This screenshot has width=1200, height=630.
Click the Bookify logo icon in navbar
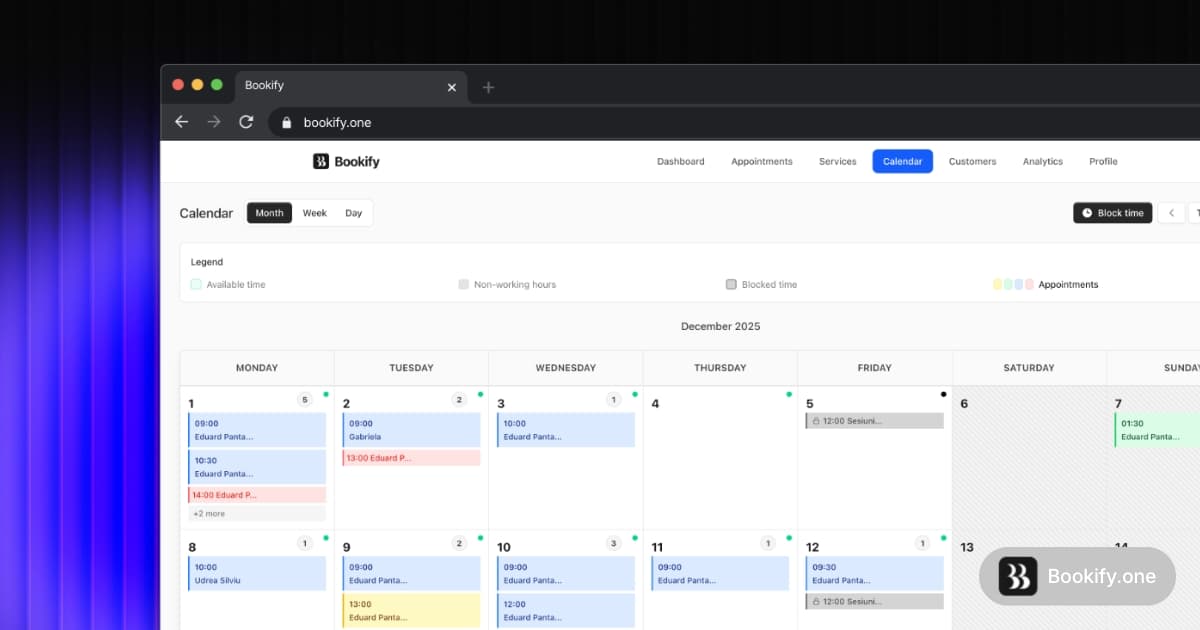point(320,161)
